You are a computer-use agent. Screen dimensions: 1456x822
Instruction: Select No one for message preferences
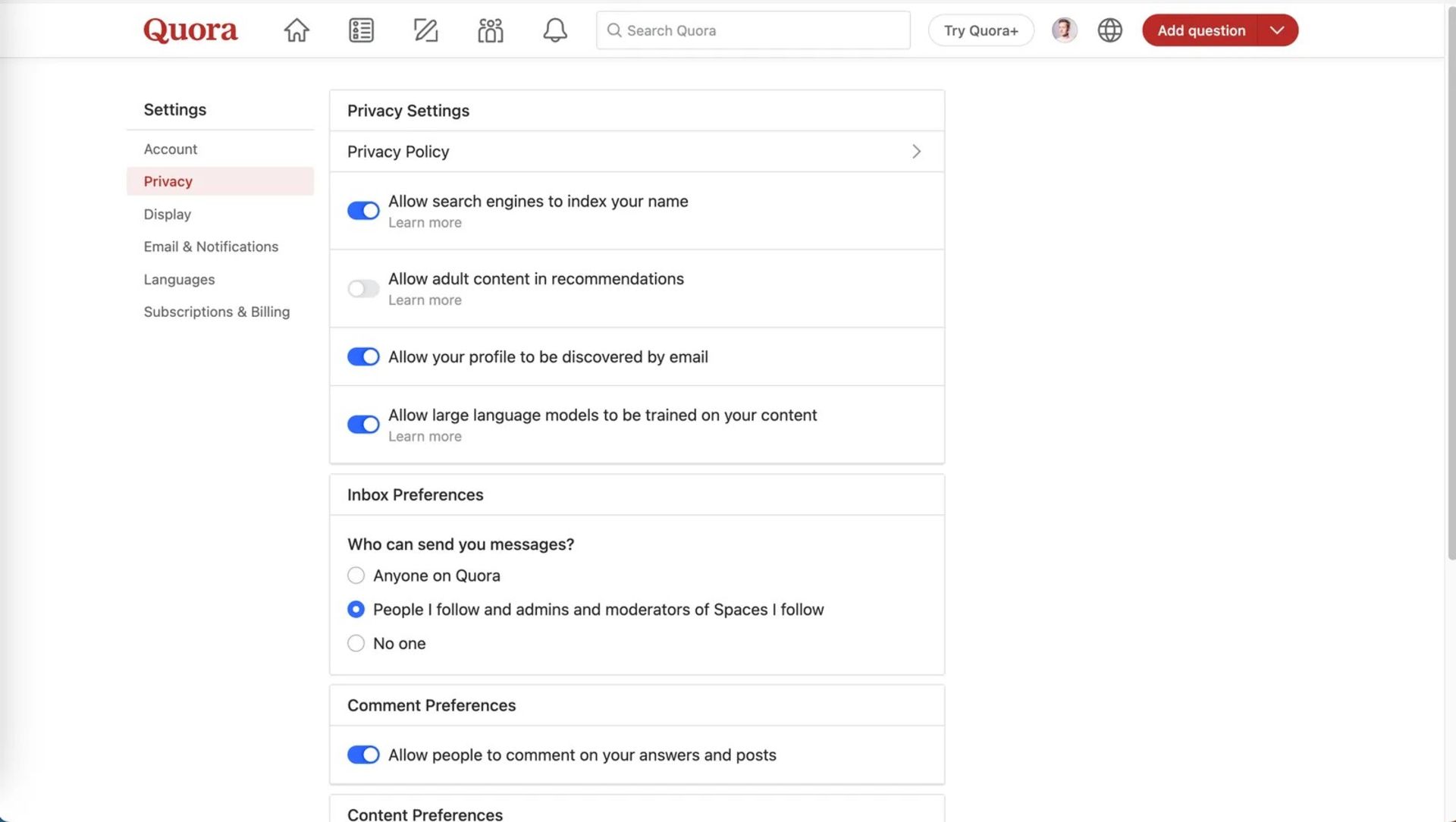[x=356, y=643]
